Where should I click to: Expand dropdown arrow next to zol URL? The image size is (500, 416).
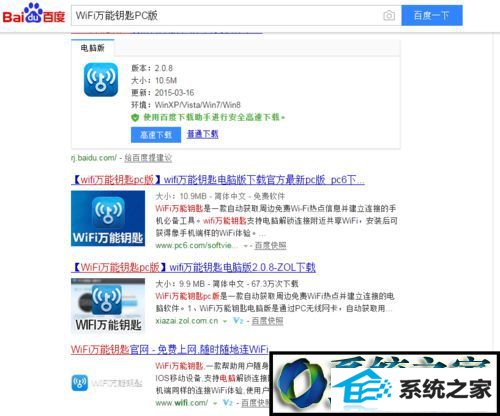click(x=225, y=322)
